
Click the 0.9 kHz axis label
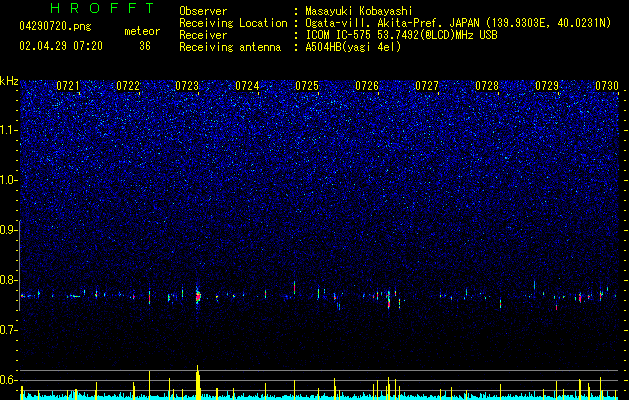click(8, 230)
